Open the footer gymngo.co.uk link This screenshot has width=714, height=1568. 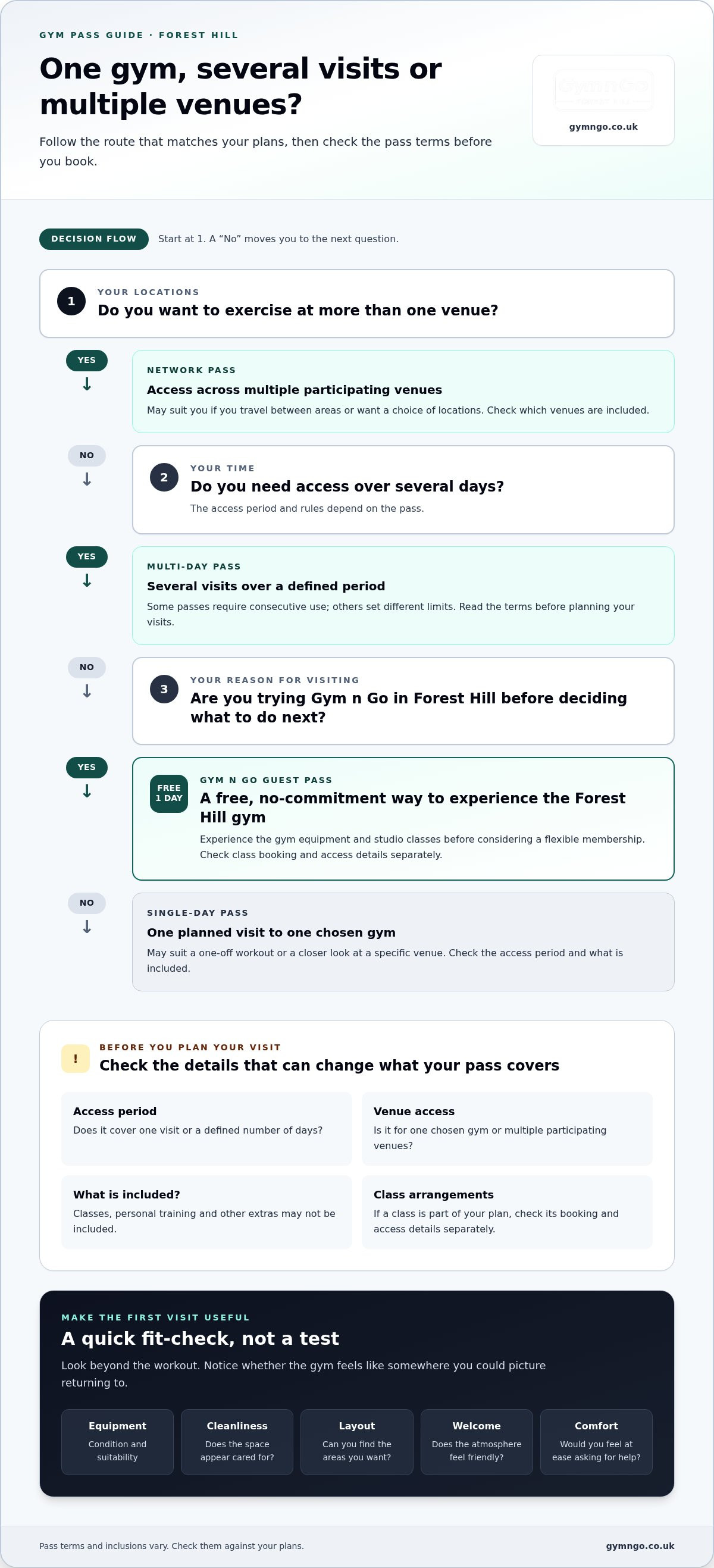pyautogui.click(x=640, y=1545)
